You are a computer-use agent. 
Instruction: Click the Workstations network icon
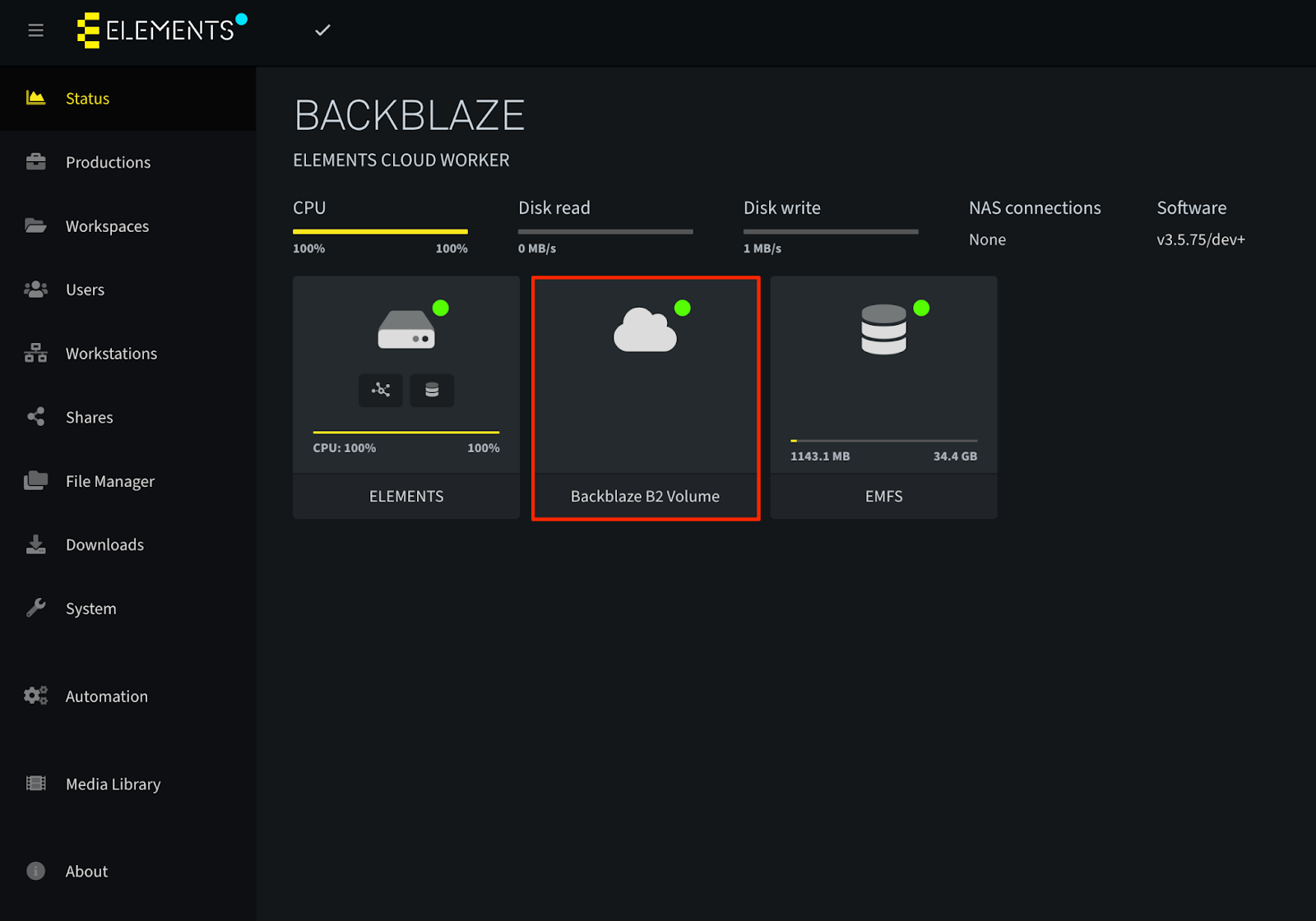click(35, 353)
